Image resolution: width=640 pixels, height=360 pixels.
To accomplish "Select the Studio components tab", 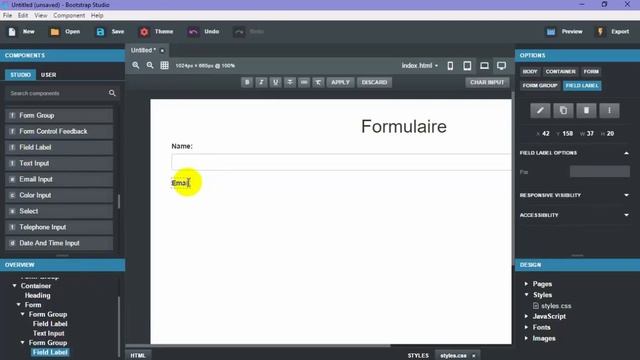I will pos(20,75).
